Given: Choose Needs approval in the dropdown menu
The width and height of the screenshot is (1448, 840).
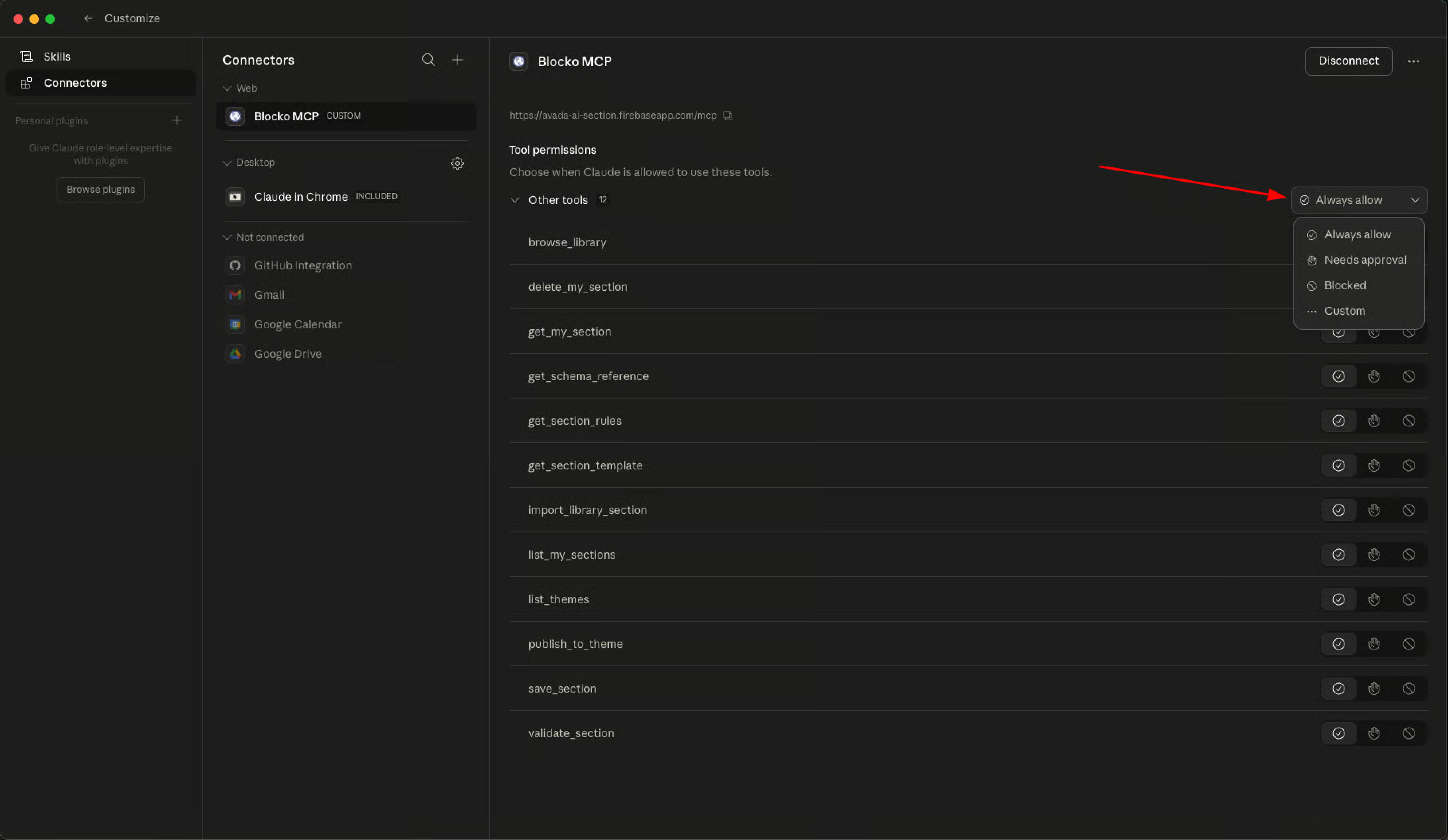Looking at the screenshot, I should click(x=1358, y=260).
